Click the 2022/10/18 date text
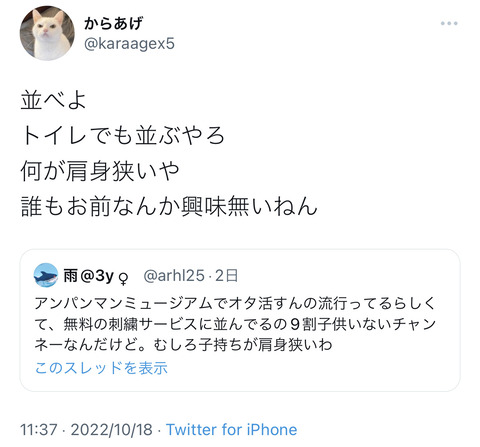Viewport: 480px width, 447px height. coord(111,429)
